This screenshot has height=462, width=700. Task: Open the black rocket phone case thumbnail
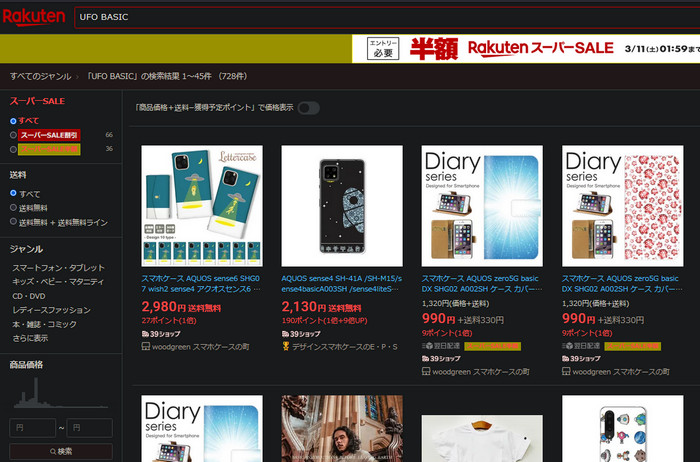(x=342, y=206)
